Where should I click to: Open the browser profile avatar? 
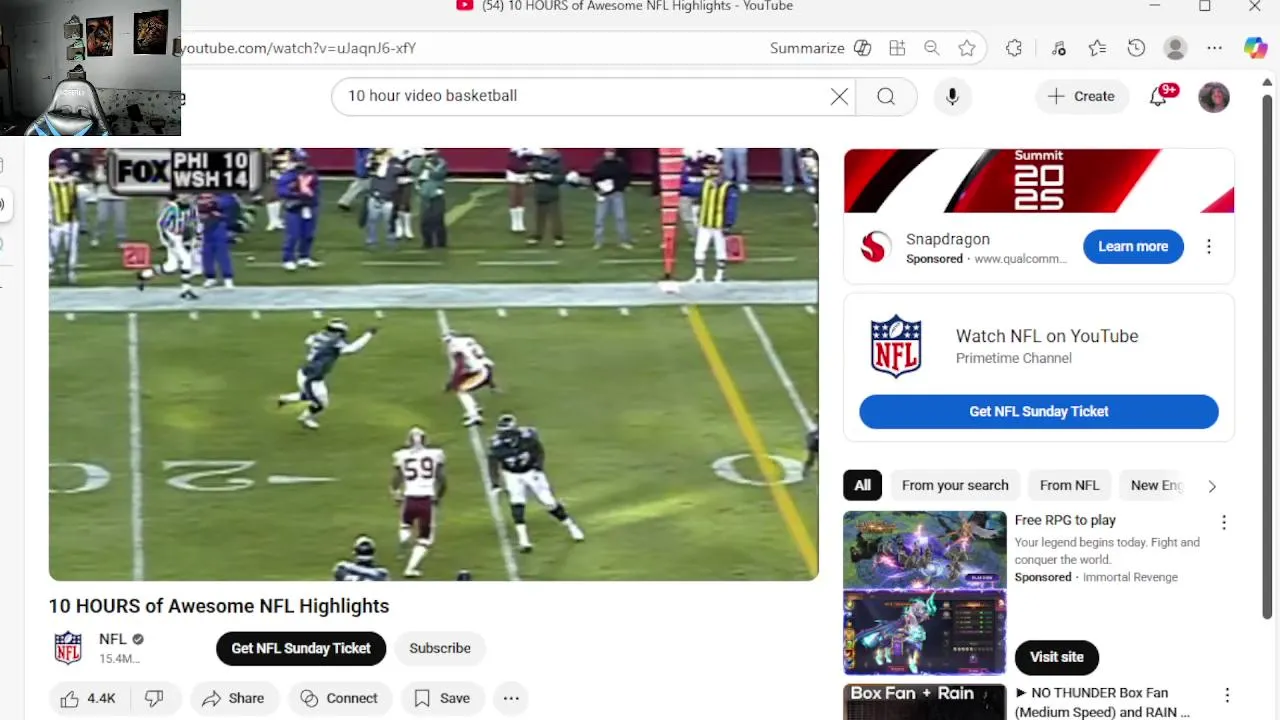click(x=1176, y=48)
